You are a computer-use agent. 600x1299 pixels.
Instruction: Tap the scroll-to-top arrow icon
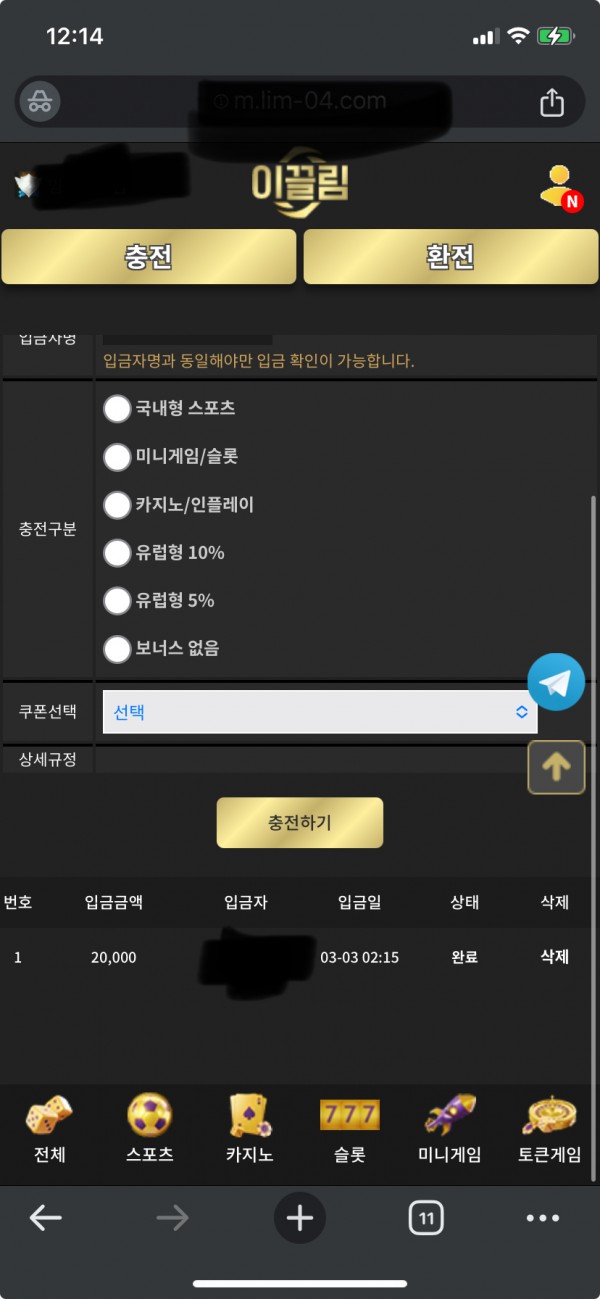tap(556, 767)
